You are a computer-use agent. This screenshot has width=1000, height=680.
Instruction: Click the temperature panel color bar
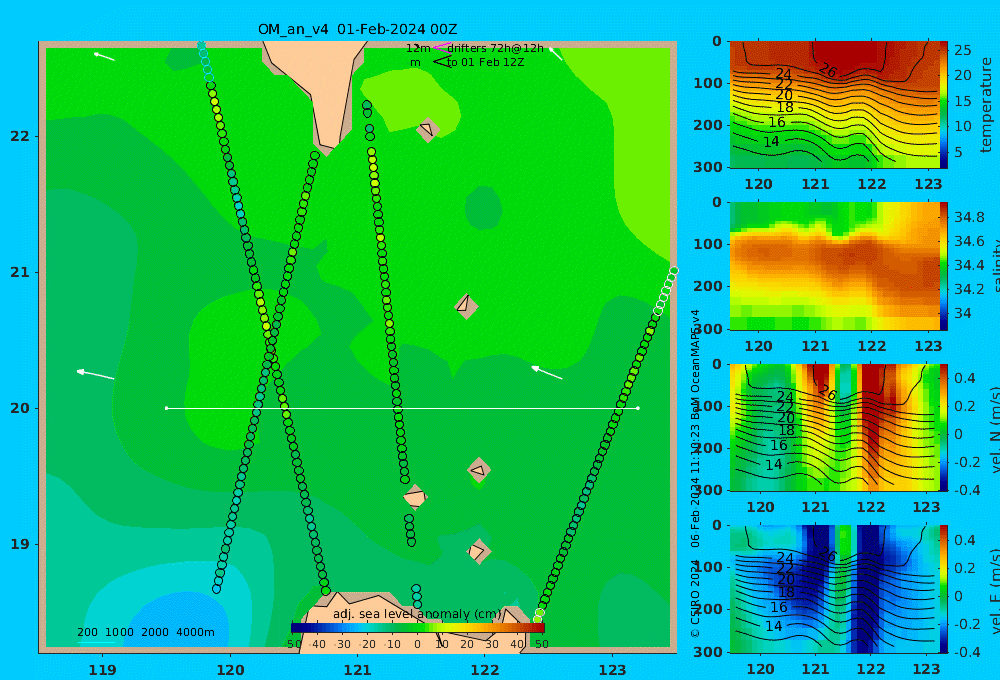tap(943, 105)
